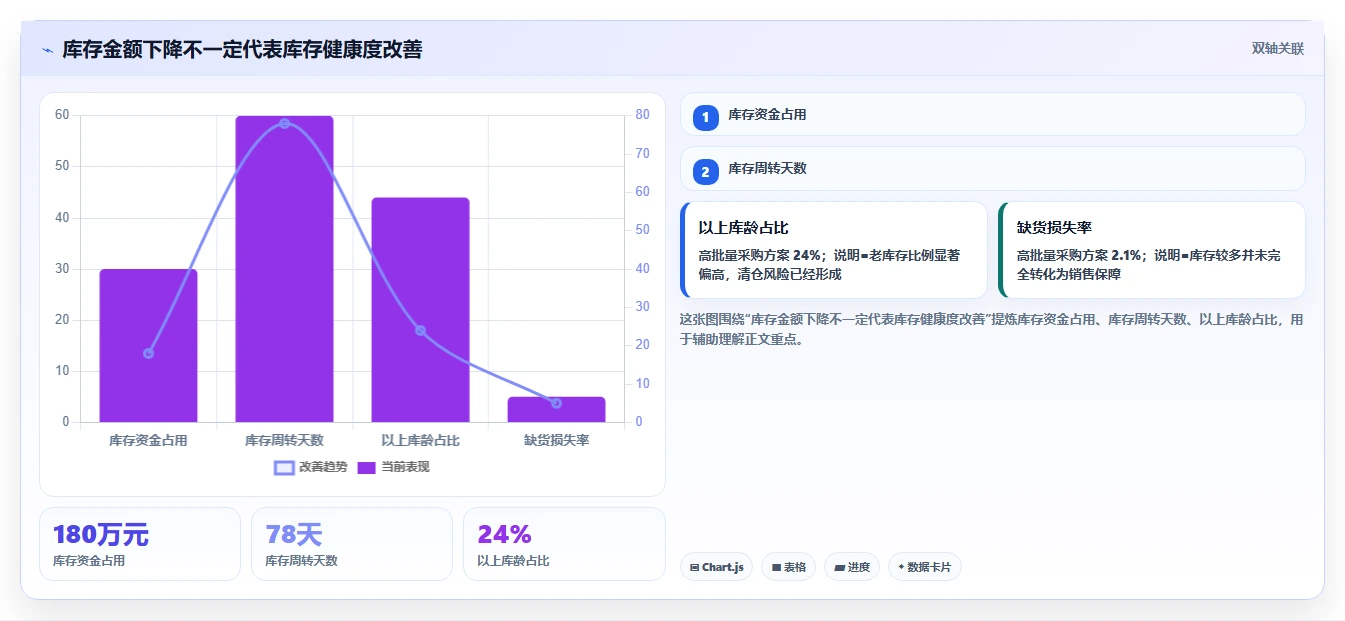Click the 数据卡片 tag chip

[x=925, y=567]
